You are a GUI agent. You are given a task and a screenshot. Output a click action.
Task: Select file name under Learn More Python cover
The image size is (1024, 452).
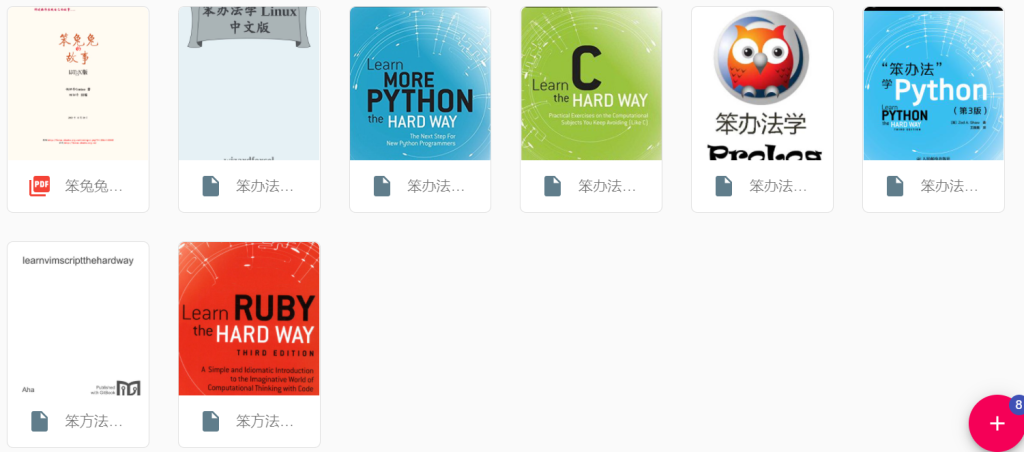click(436, 186)
